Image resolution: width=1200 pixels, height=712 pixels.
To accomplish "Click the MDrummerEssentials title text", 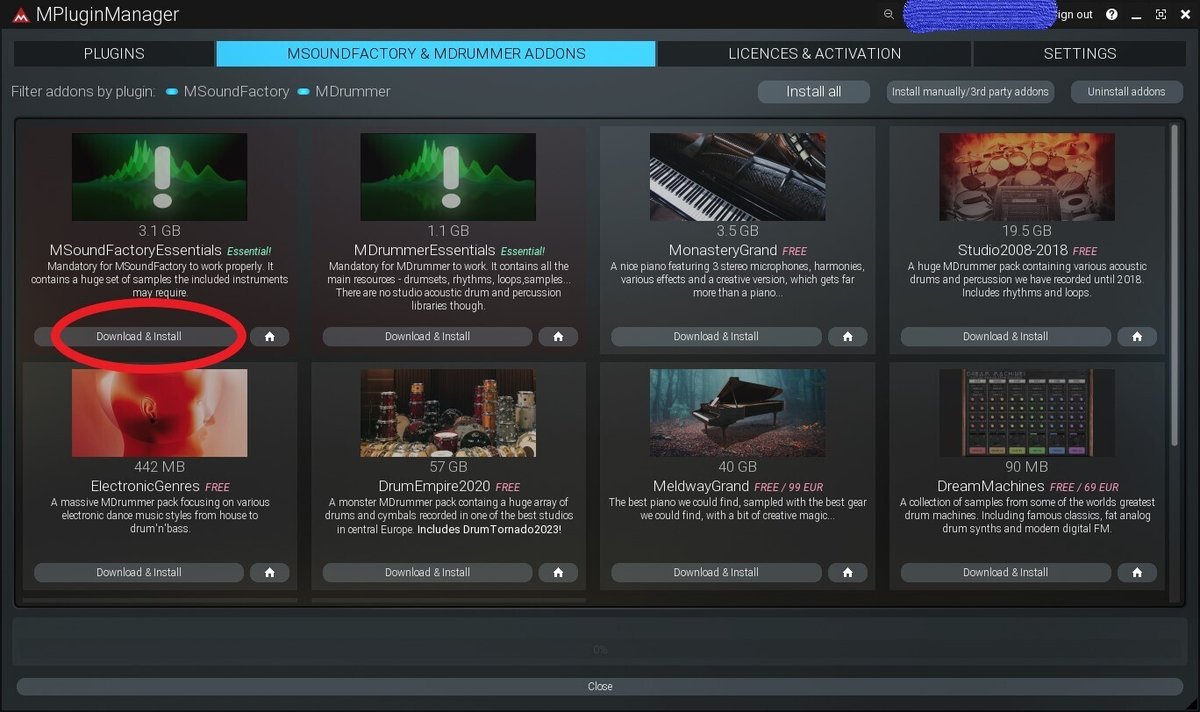I will 425,250.
